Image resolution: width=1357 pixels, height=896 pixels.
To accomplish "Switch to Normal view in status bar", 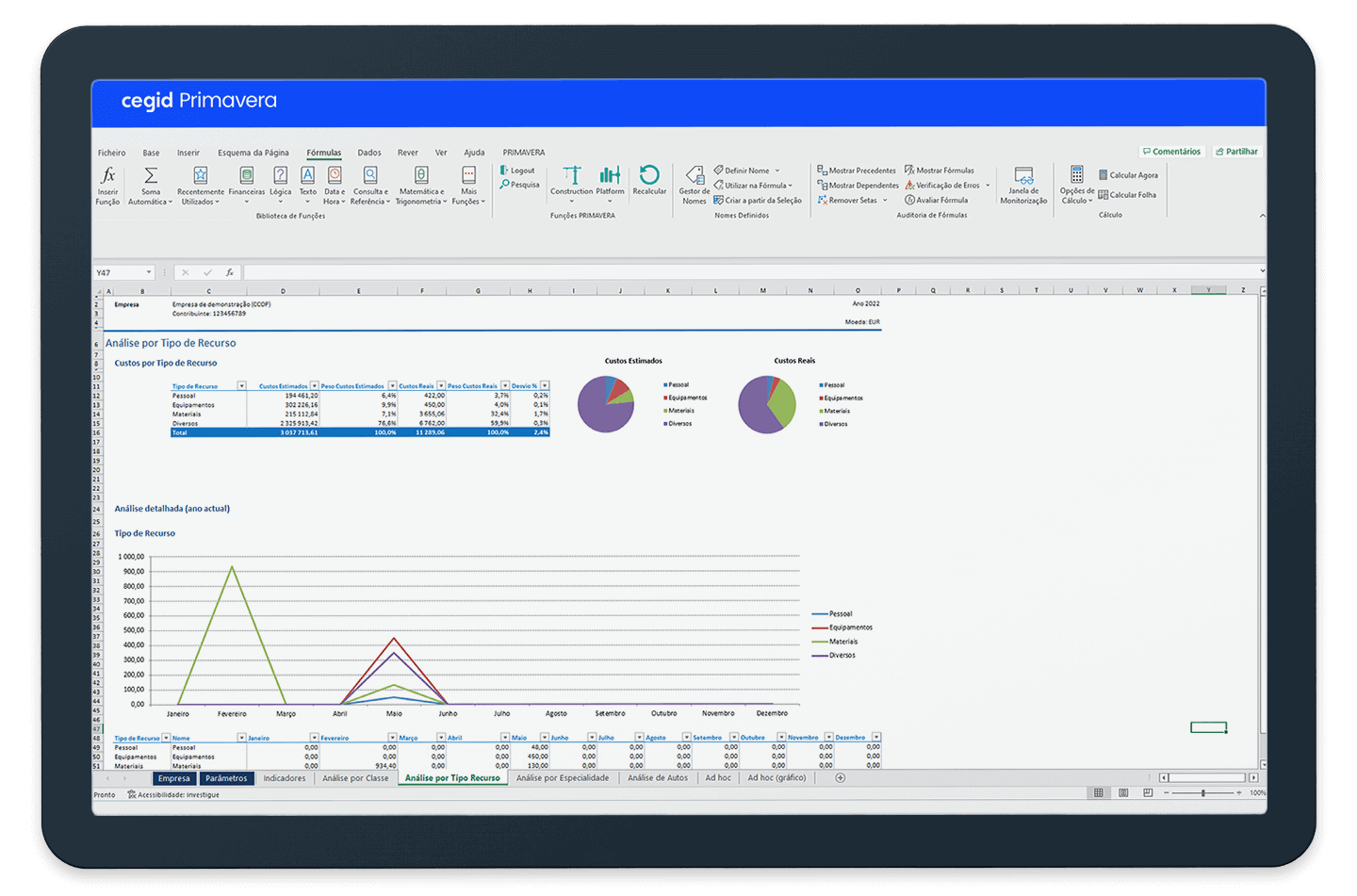I will point(1099,793).
